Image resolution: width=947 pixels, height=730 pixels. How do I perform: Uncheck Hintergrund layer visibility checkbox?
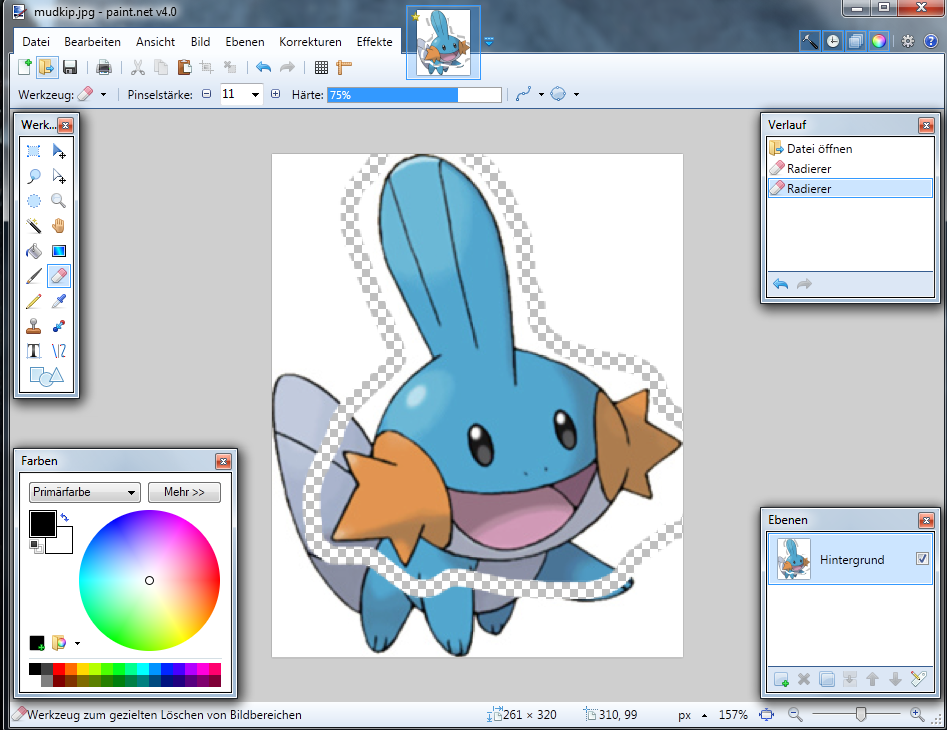pos(922,559)
